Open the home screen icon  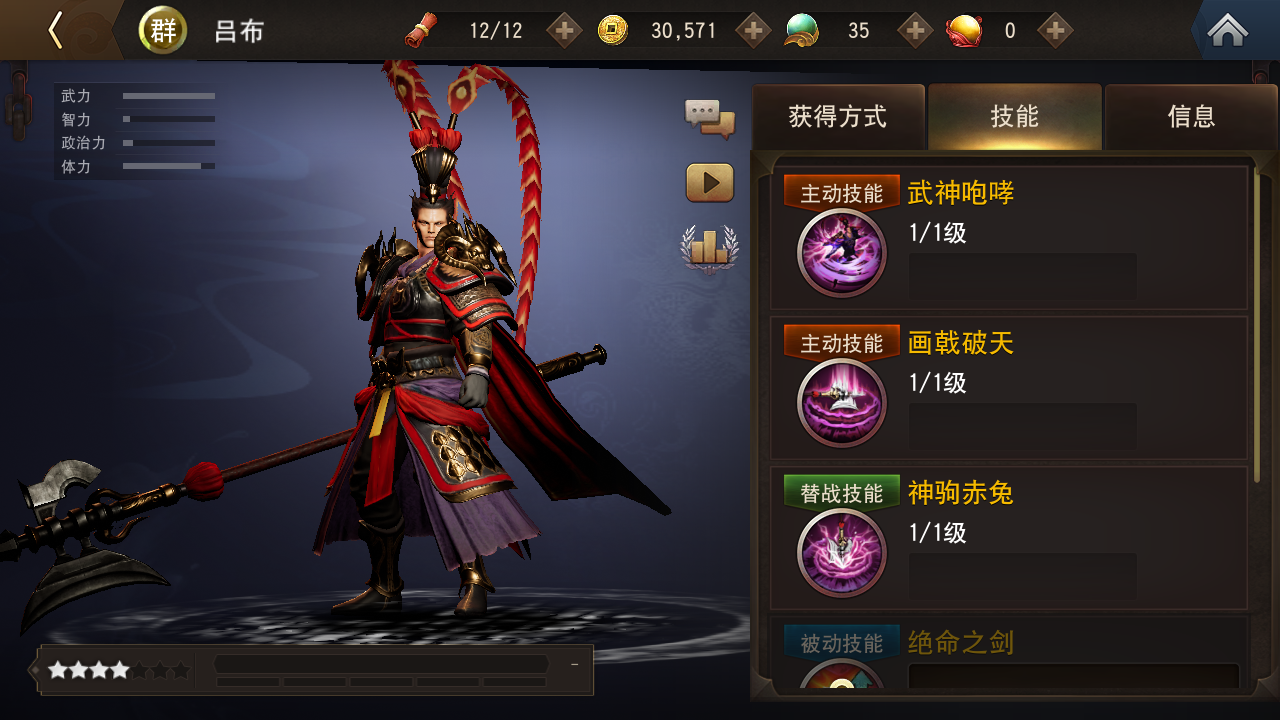pos(1228,30)
